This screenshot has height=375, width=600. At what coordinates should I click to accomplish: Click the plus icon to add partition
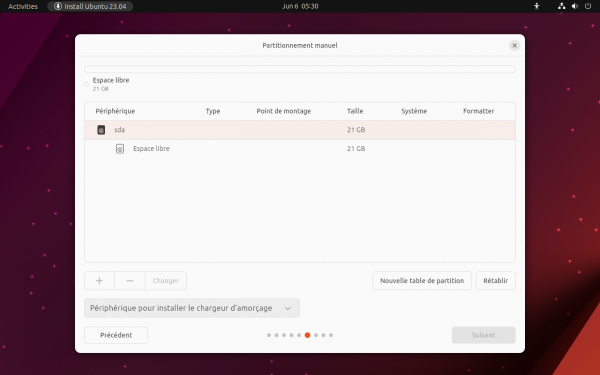(x=99, y=280)
